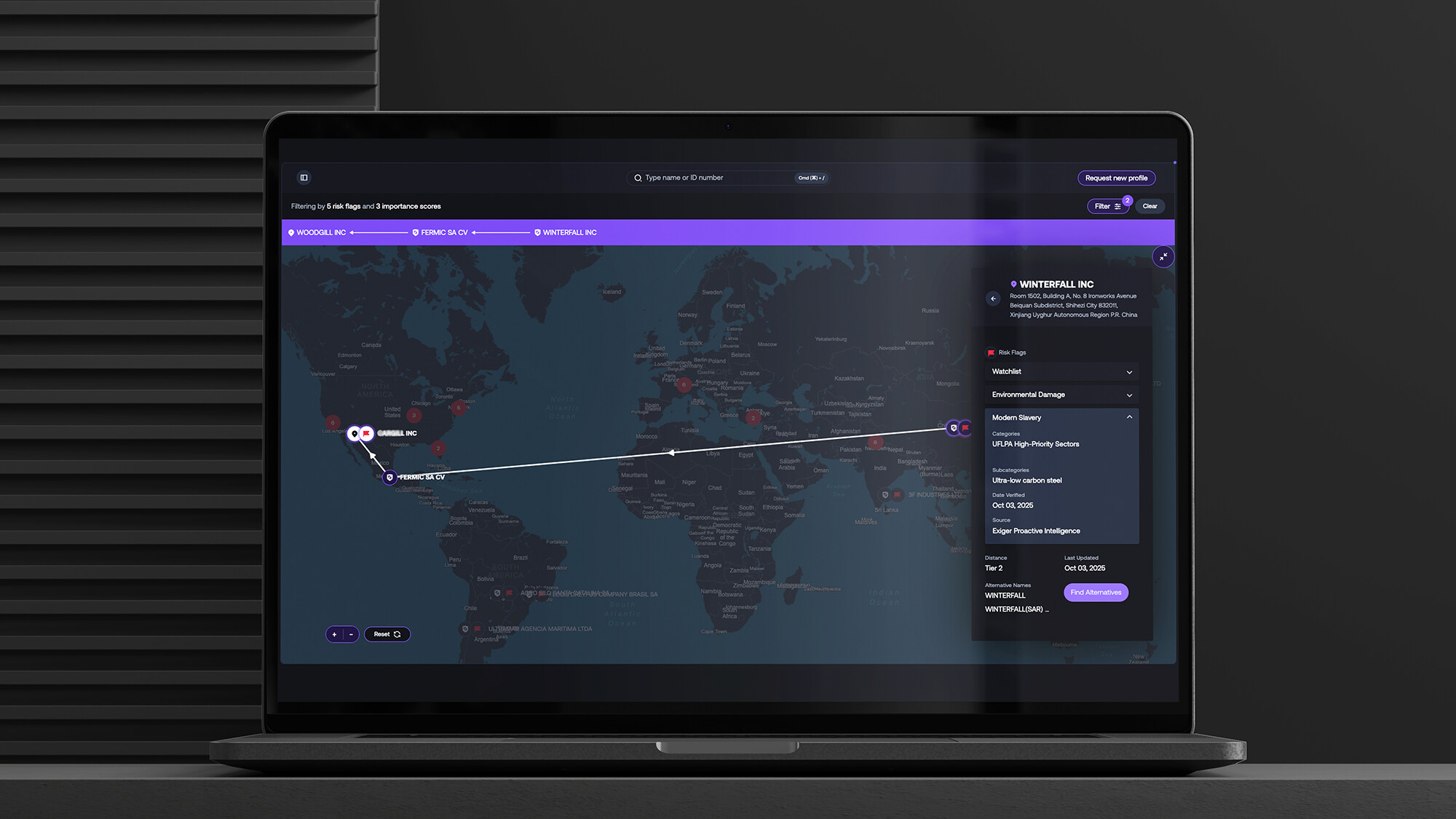
Task: Click the red flag marker at the China route endpoint
Action: pos(965,428)
